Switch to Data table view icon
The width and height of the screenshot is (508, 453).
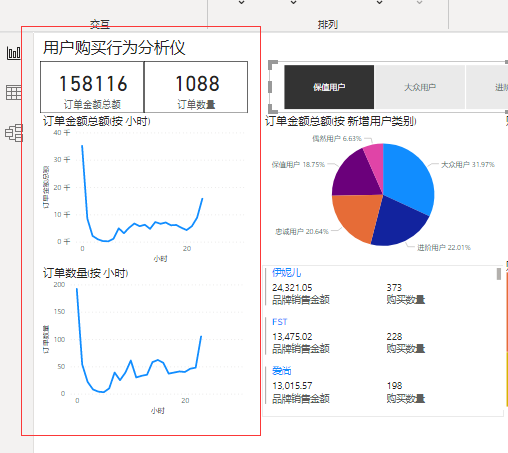[x=14, y=92]
